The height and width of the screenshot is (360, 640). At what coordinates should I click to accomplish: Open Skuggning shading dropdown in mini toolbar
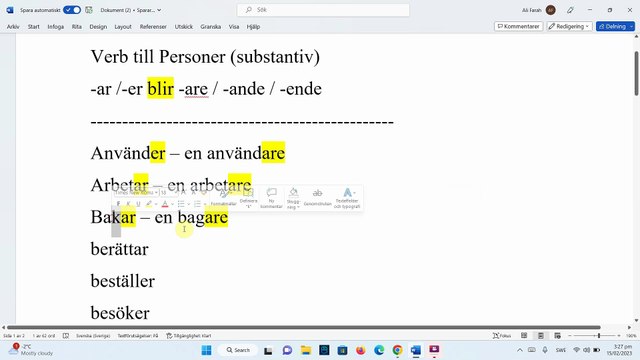(x=293, y=198)
